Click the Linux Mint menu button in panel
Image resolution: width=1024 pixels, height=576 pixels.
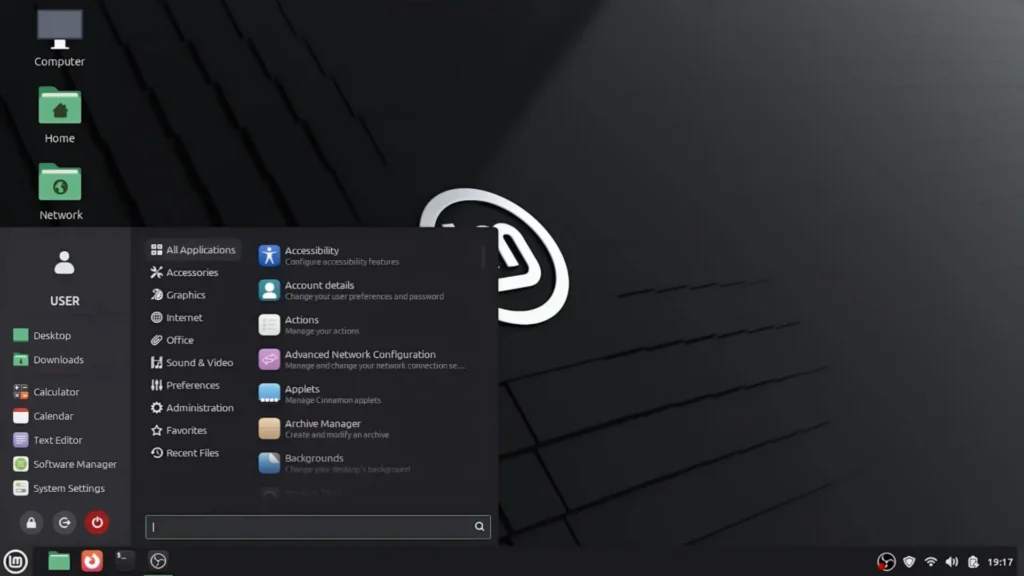click(x=16, y=561)
